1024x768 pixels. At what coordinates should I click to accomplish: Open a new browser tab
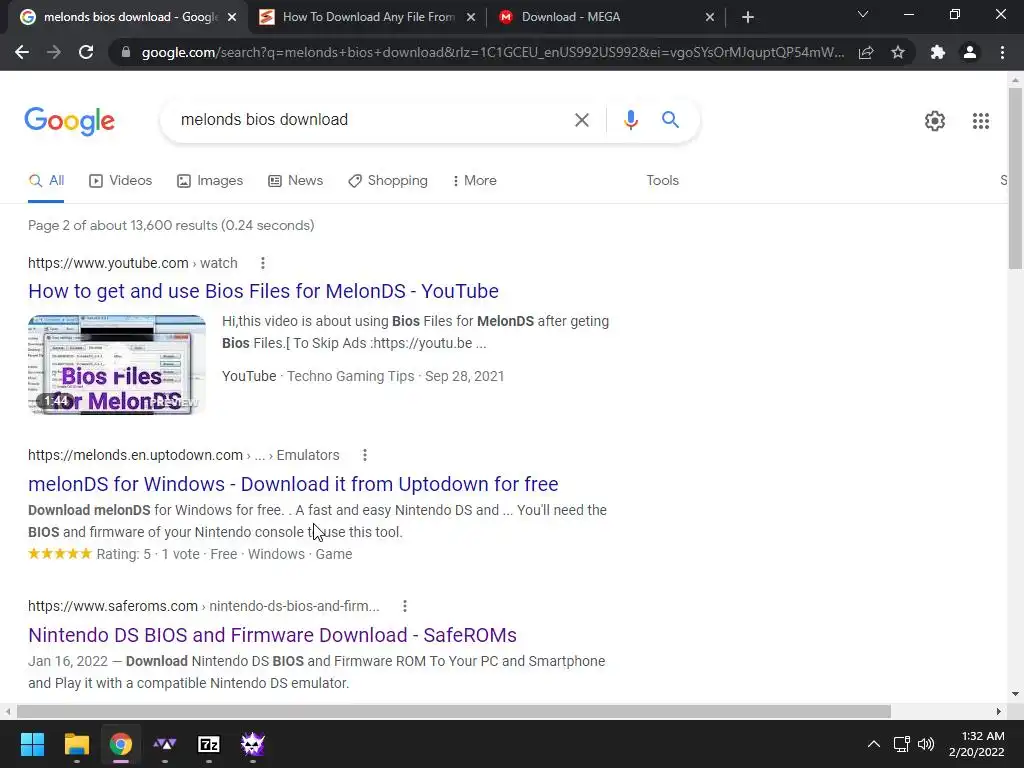pos(748,17)
